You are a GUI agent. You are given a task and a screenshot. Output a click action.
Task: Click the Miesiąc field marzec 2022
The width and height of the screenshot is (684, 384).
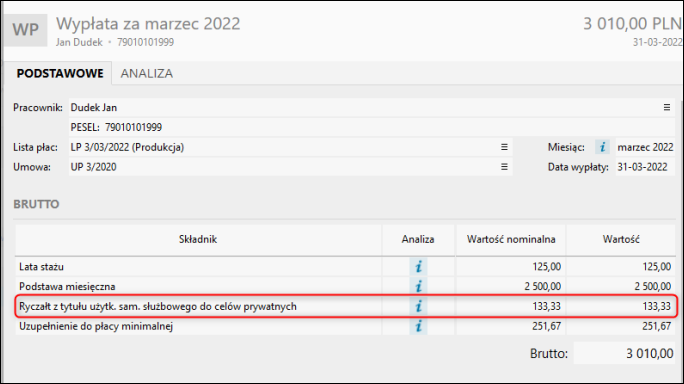click(x=645, y=147)
